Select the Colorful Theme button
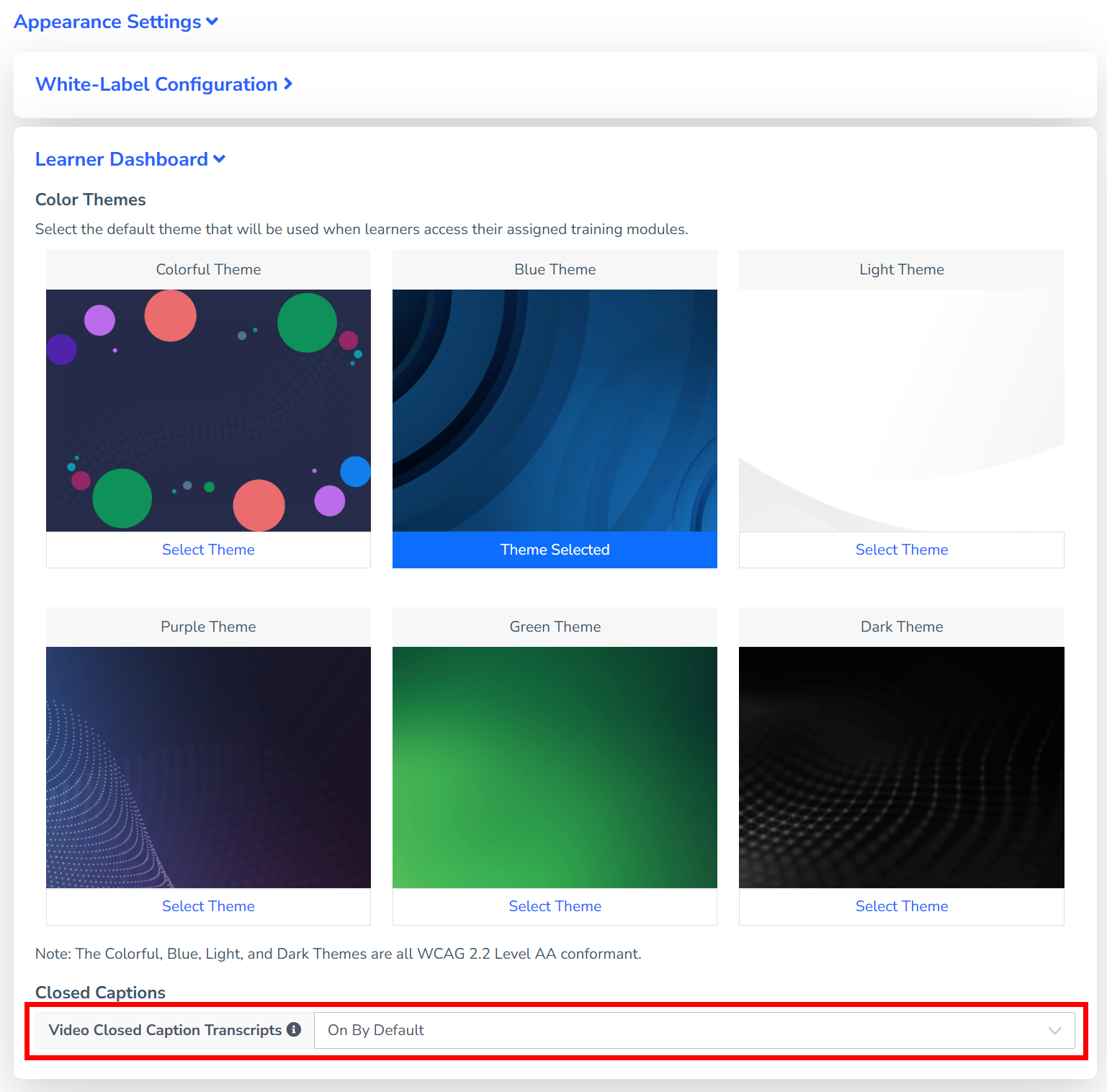 [208, 550]
